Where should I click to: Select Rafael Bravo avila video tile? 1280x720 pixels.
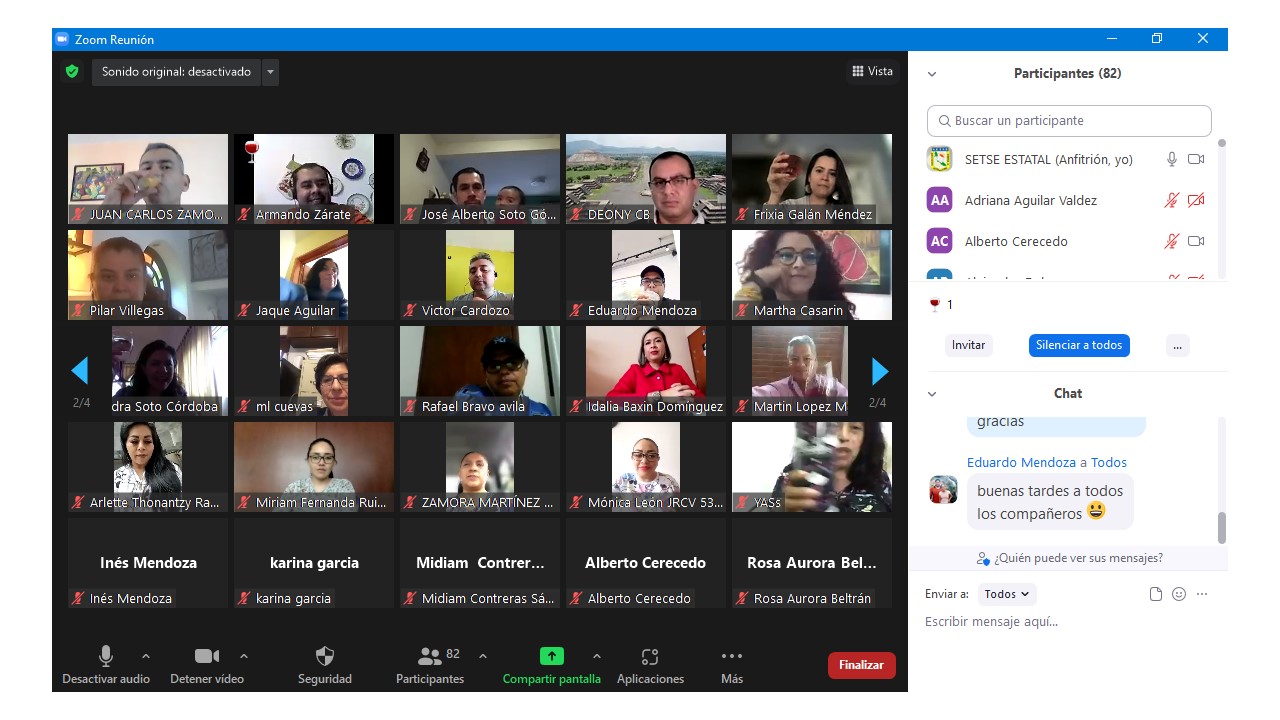coord(480,371)
